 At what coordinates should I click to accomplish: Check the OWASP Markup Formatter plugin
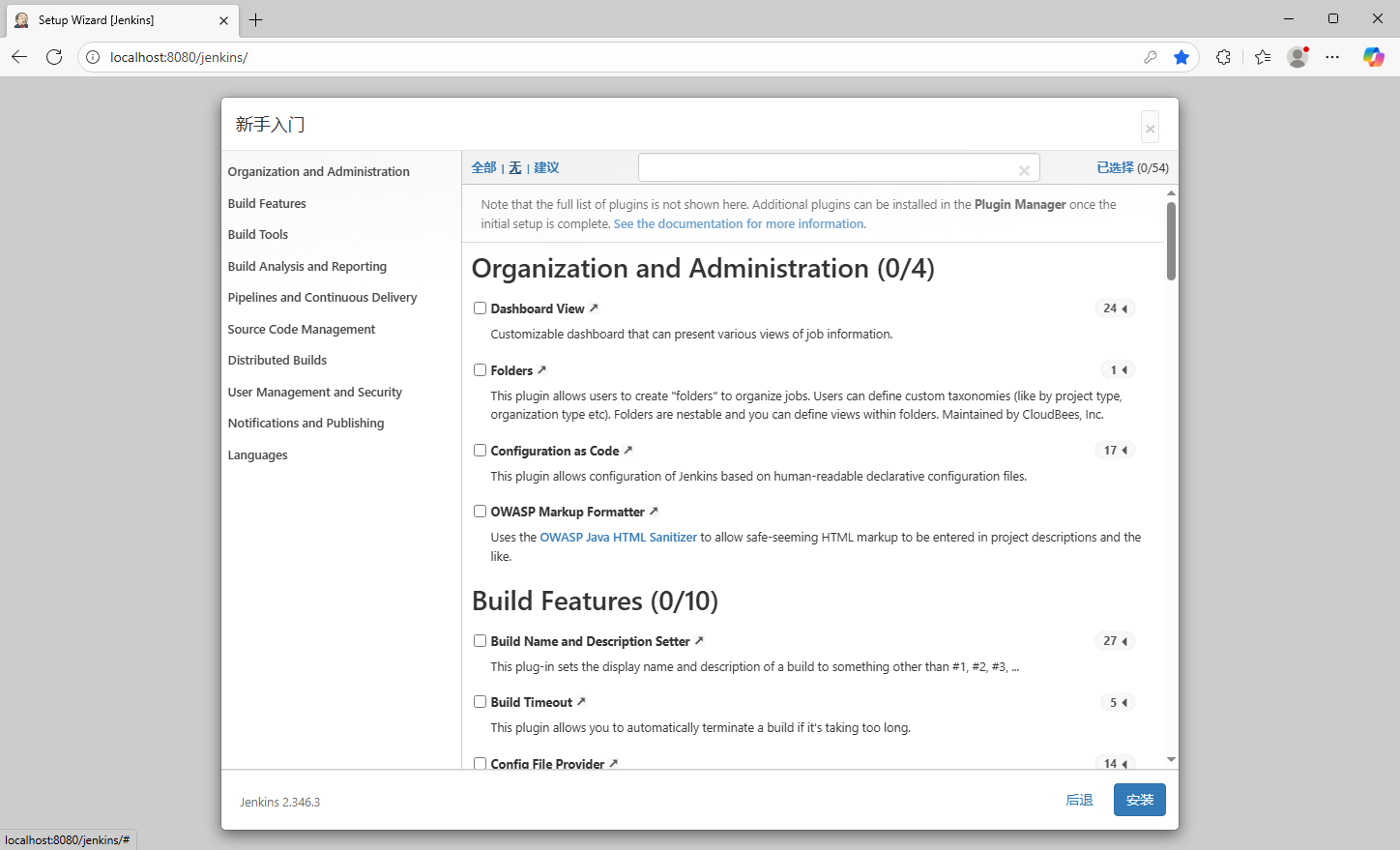(480, 512)
